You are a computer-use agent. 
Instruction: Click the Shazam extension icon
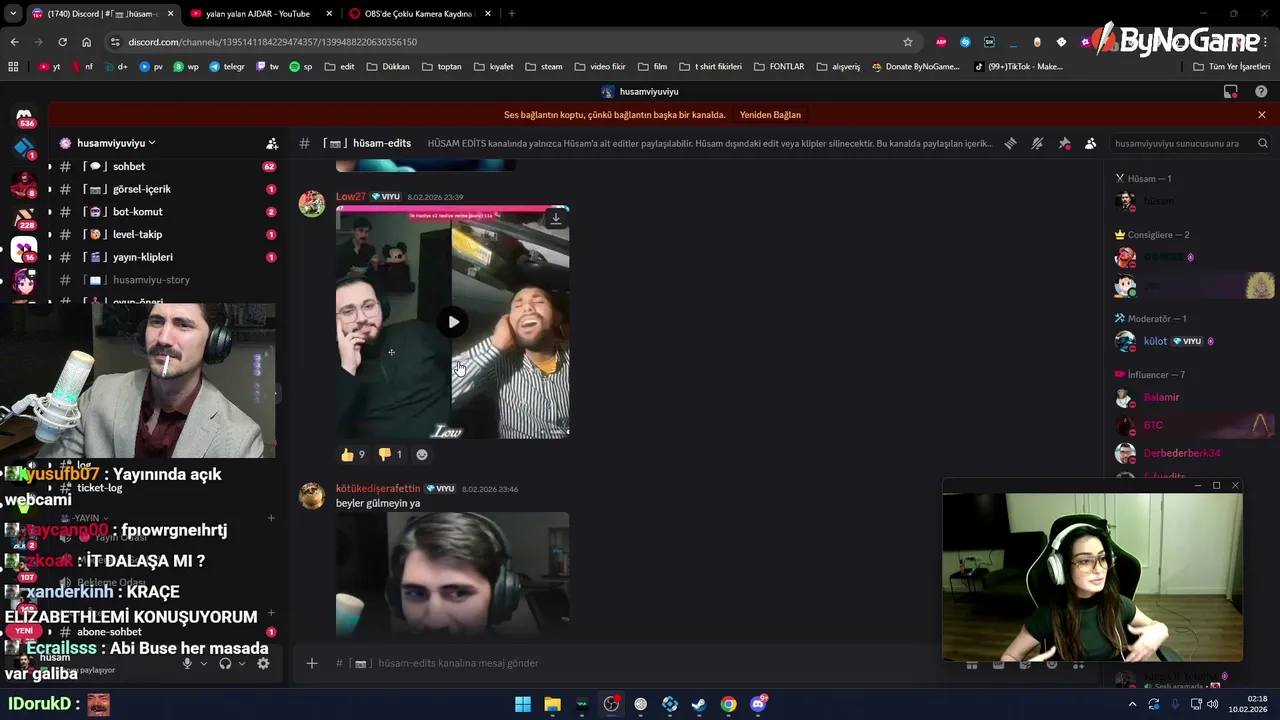[x=965, y=42]
